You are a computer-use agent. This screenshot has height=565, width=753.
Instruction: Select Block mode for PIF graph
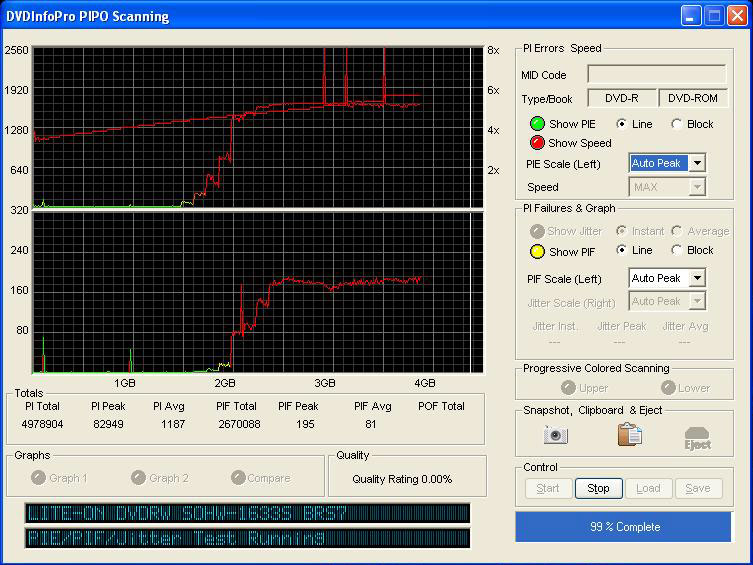click(x=677, y=250)
